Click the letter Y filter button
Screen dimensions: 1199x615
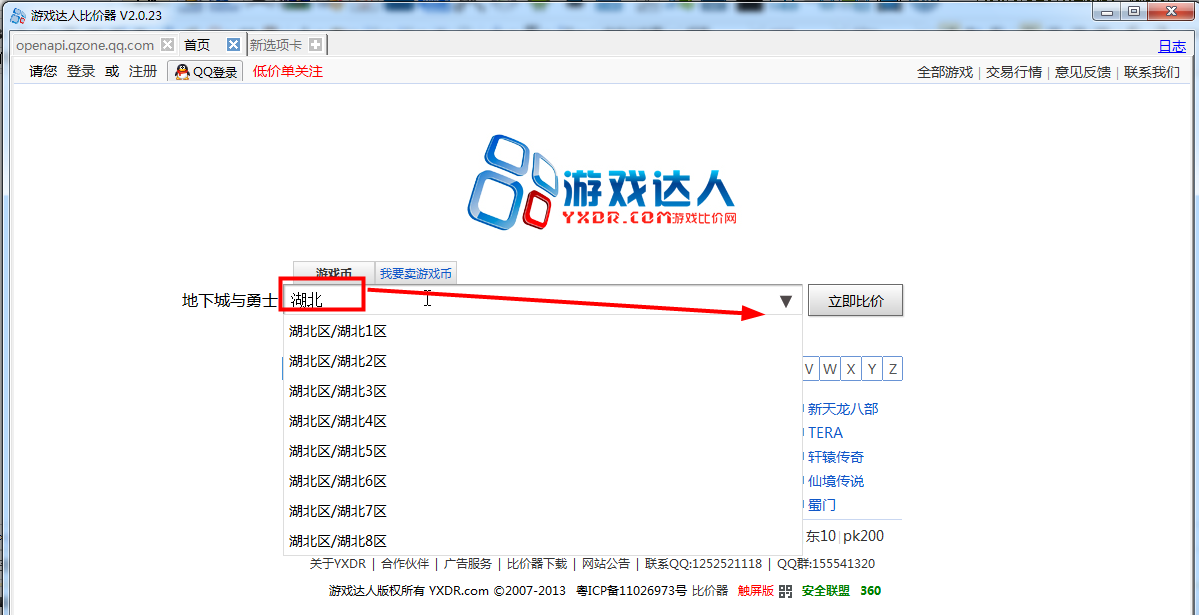(x=871, y=369)
